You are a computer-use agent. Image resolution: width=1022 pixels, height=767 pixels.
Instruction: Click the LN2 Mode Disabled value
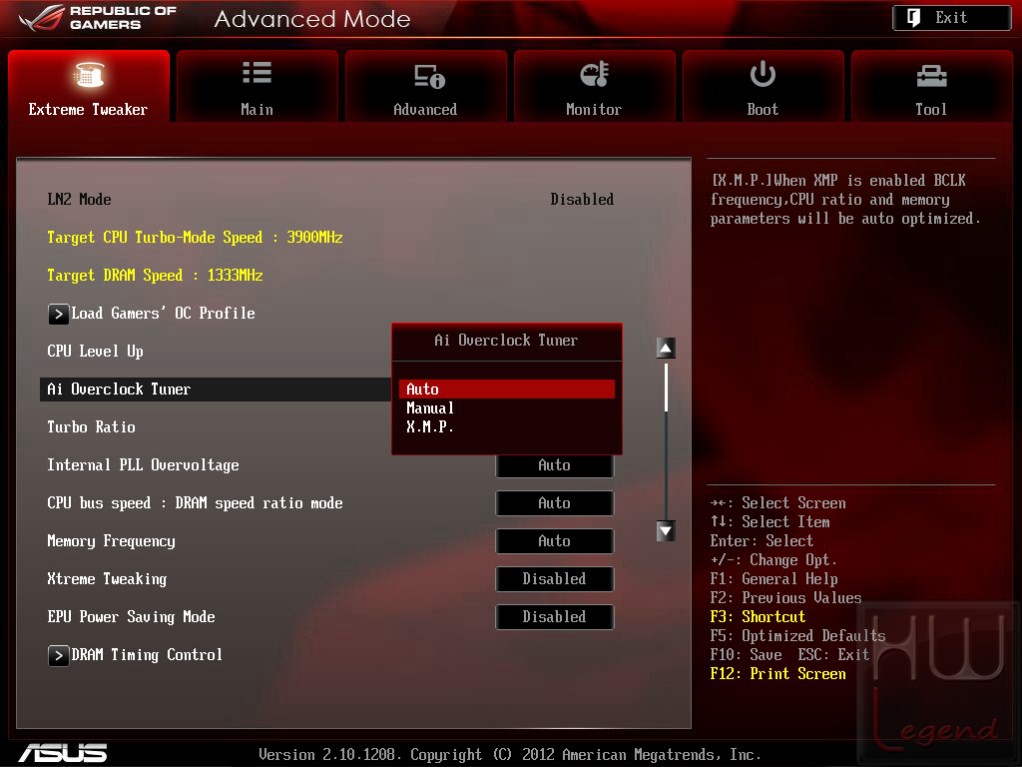tap(582, 199)
